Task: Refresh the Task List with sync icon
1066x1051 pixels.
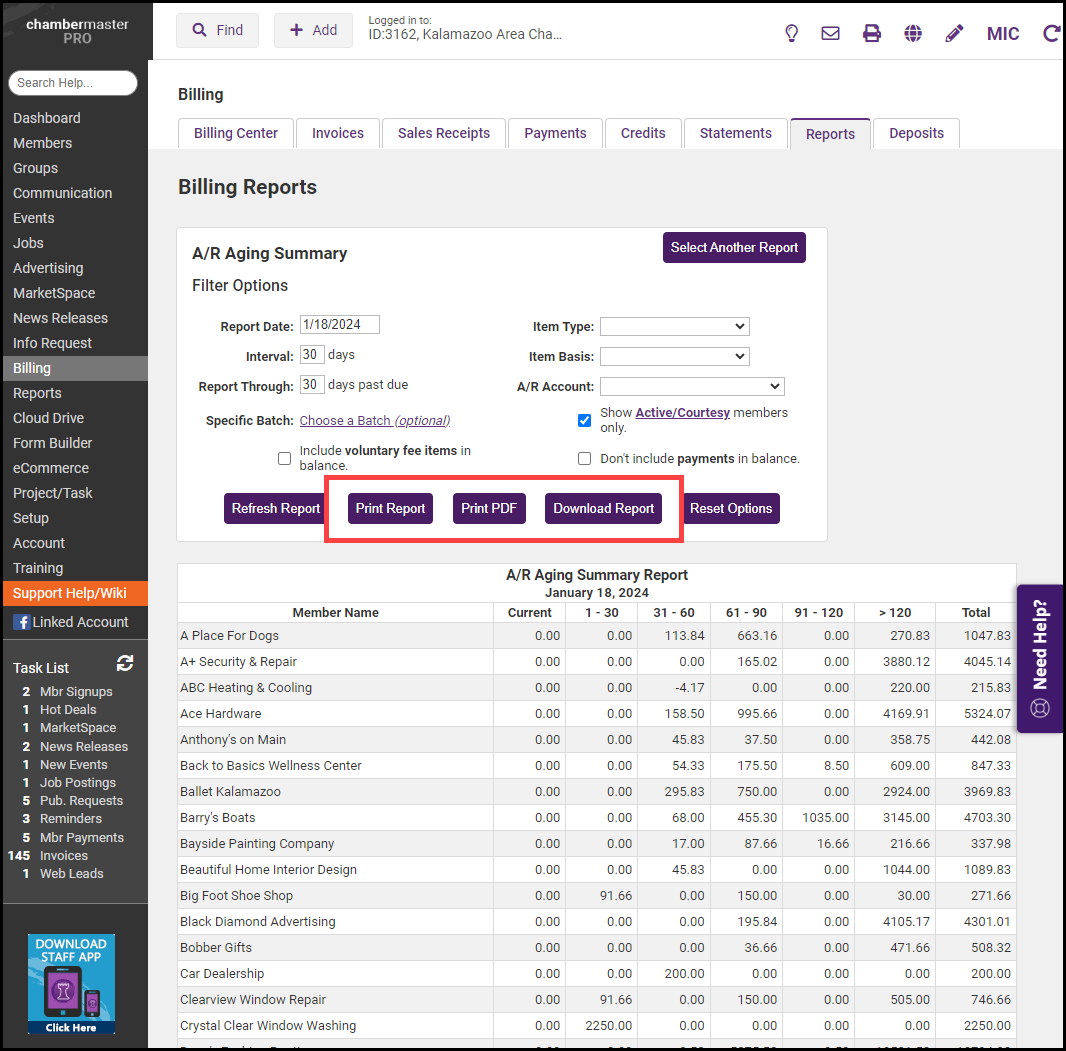Action: pos(125,663)
